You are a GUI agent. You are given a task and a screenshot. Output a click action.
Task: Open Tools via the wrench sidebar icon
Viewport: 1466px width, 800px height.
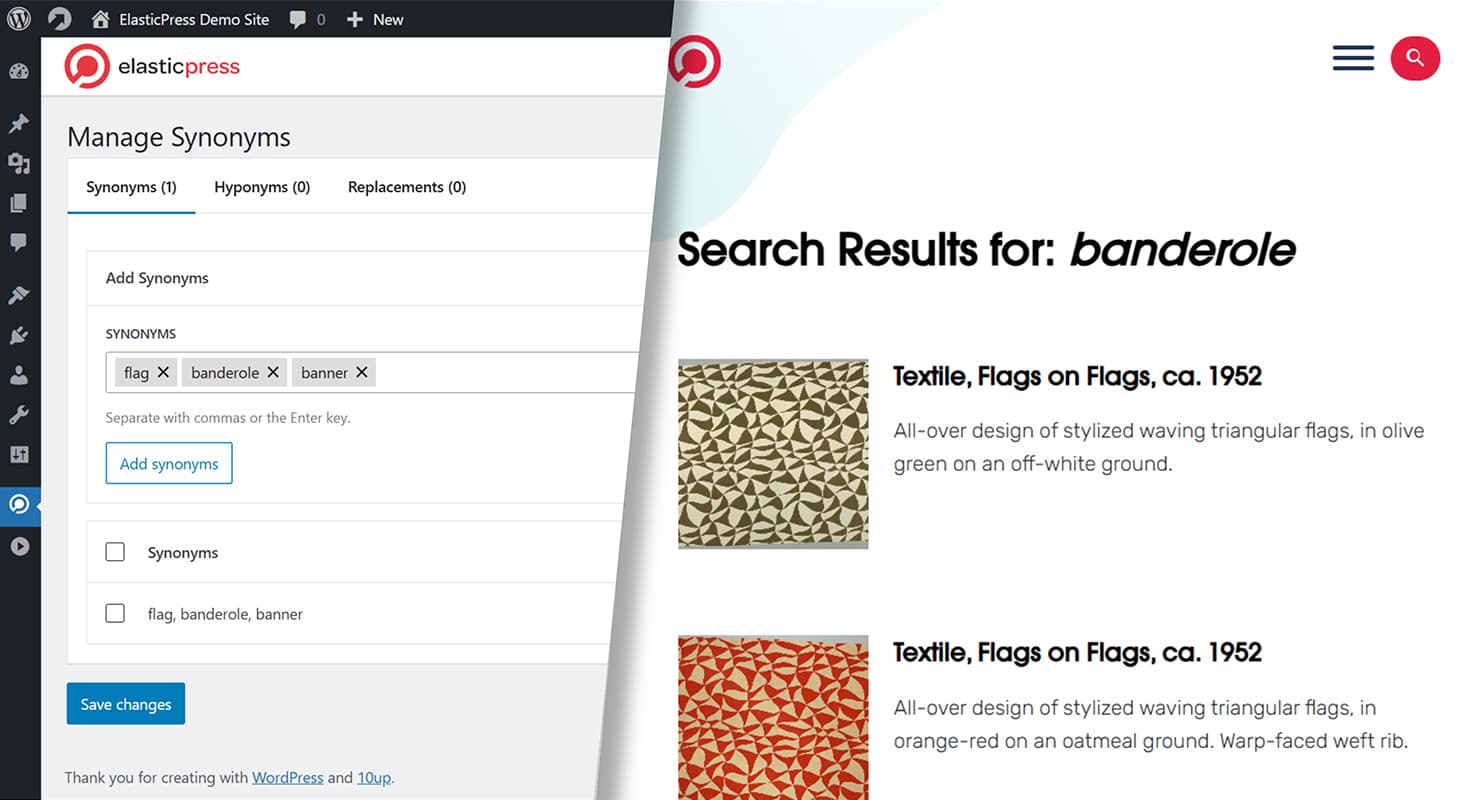click(x=19, y=415)
